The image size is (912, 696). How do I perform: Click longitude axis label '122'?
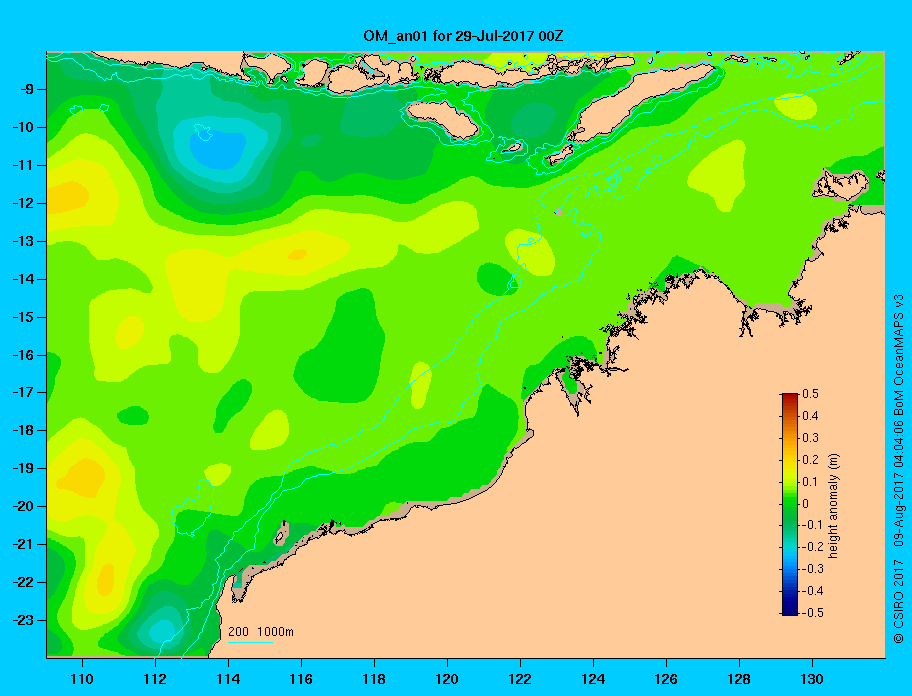520,679
